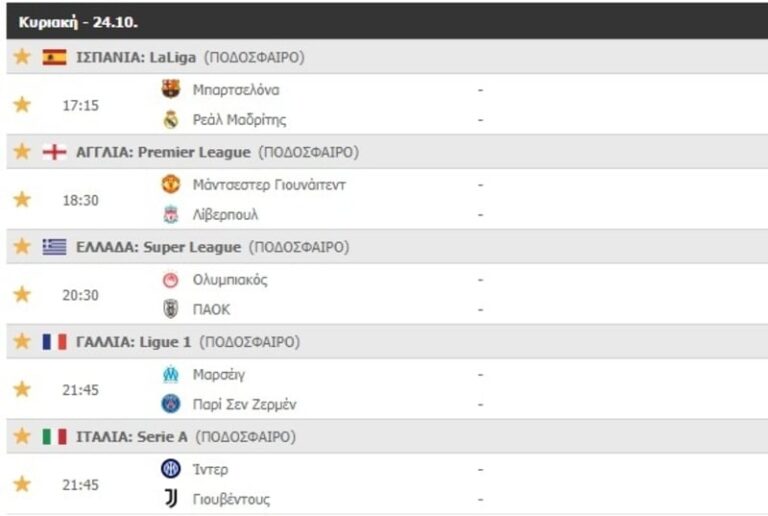Toggle favorite star for ΙΣΠΑΝΙΑ LaLiga league

coord(22,57)
